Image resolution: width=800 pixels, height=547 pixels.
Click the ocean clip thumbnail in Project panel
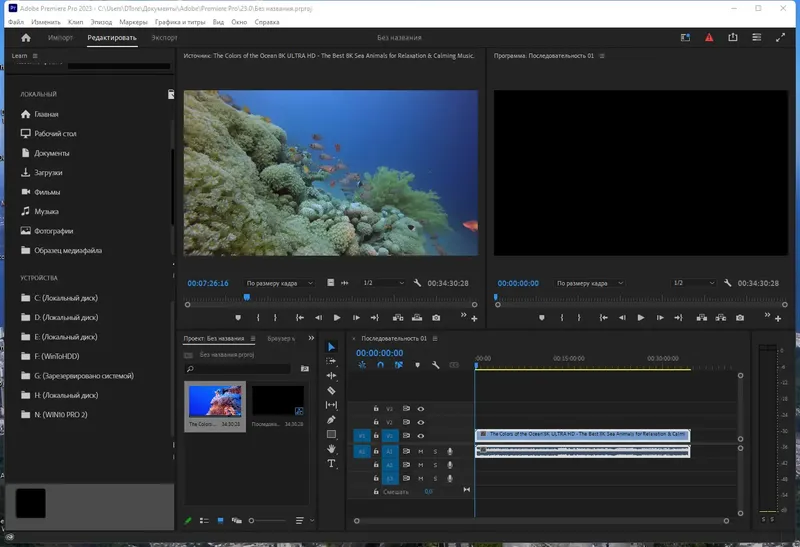(215, 401)
